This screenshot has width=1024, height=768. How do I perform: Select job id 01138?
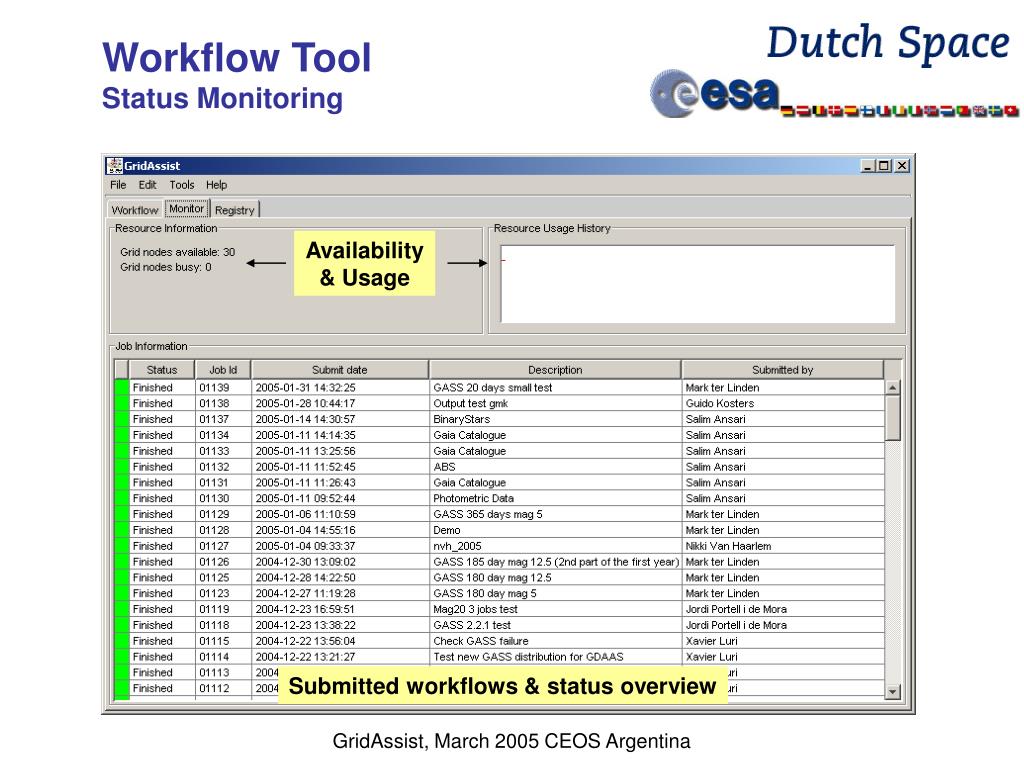click(x=223, y=404)
